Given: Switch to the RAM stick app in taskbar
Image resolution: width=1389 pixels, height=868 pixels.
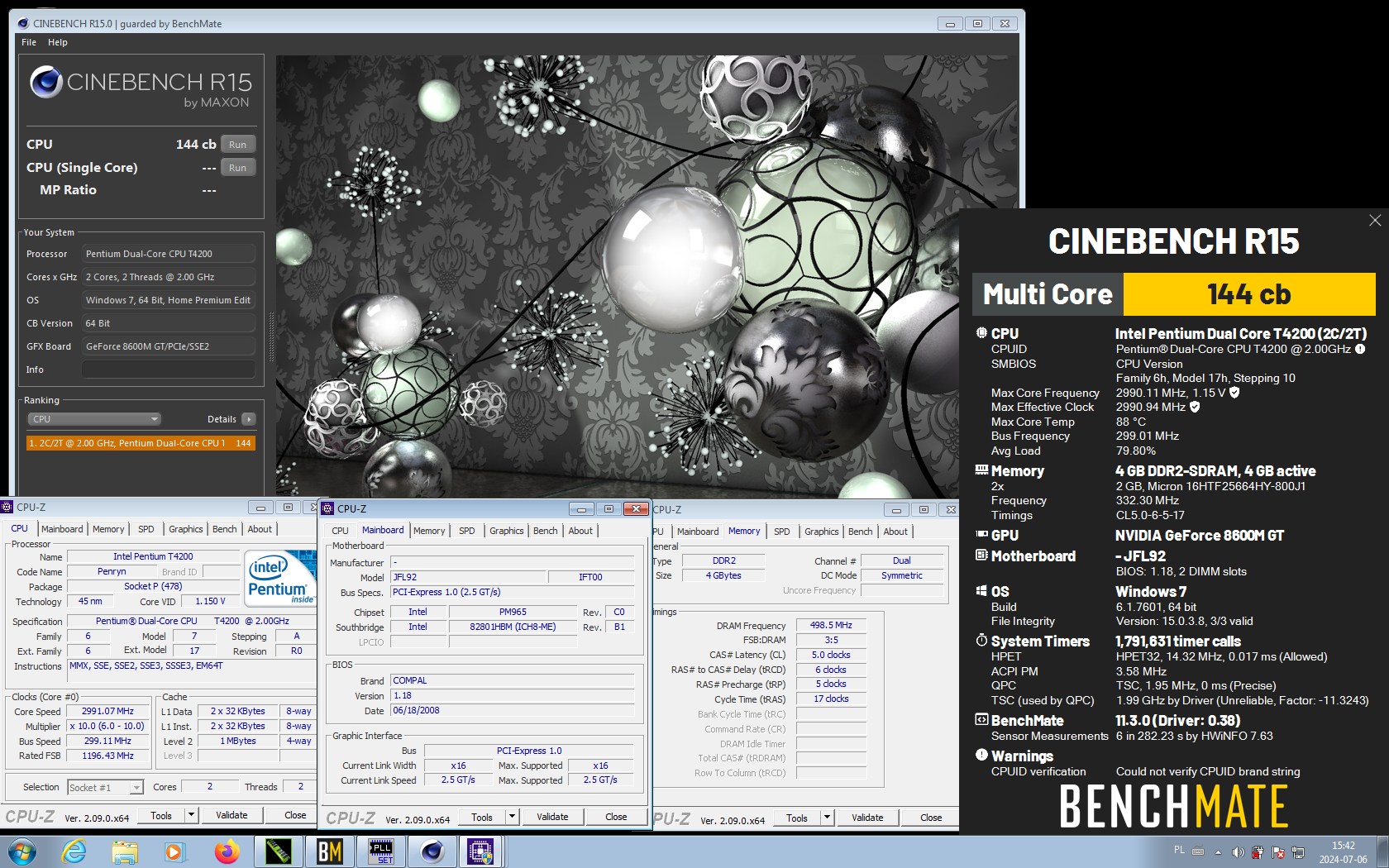Looking at the screenshot, I should click(279, 851).
